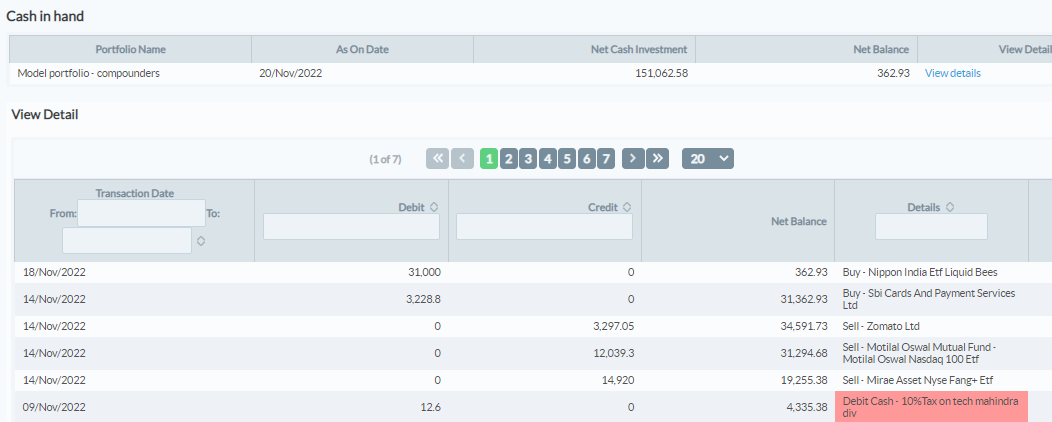This screenshot has width=1052, height=422.
Task: Click the Debit filter input
Action: (x=352, y=227)
